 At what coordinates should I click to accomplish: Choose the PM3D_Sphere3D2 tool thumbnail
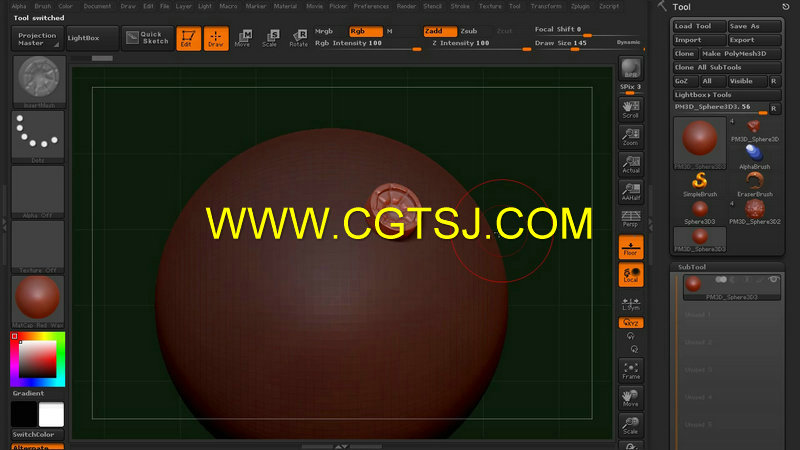(x=755, y=212)
